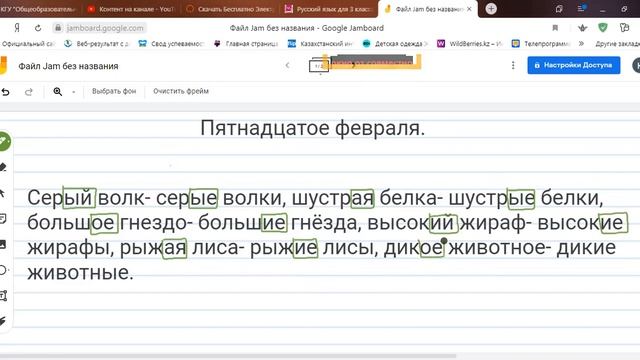The image size is (640, 360).
Task: Activate the Text box tool
Action: click(x=3, y=296)
